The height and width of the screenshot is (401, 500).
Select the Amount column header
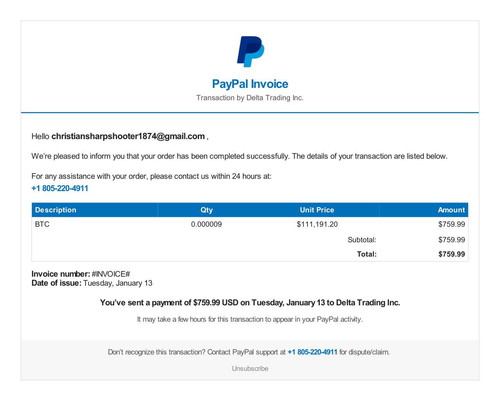pos(451,210)
